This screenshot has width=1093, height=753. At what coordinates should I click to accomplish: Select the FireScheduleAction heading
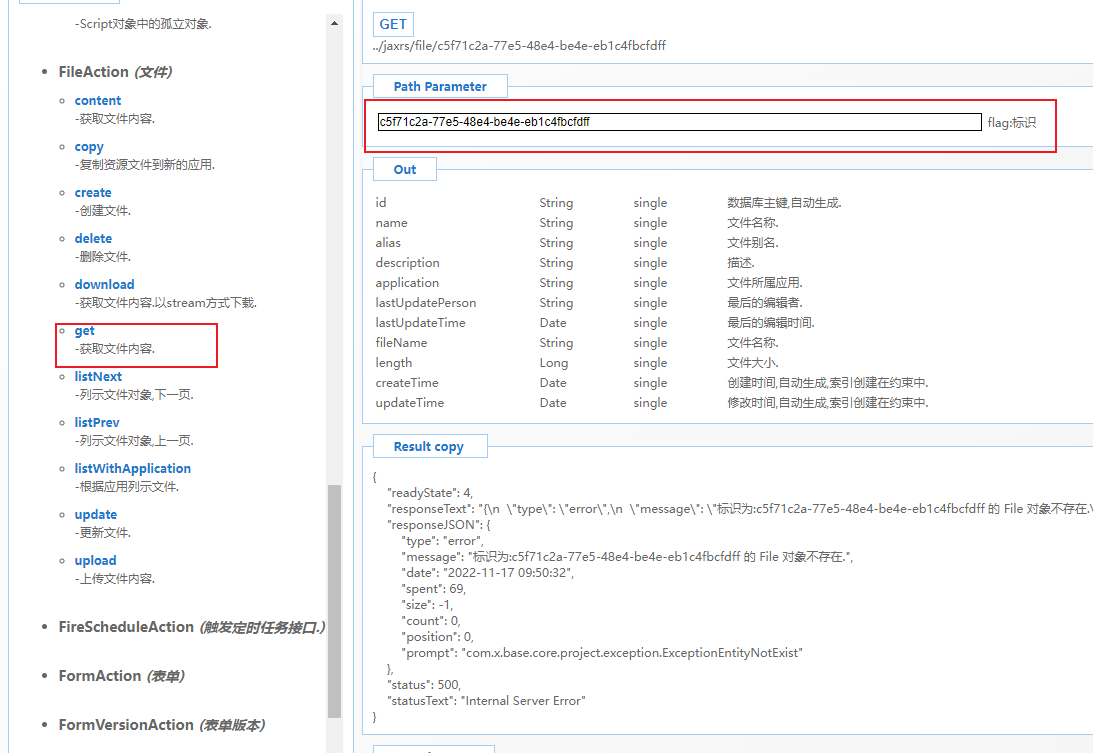click(x=192, y=627)
